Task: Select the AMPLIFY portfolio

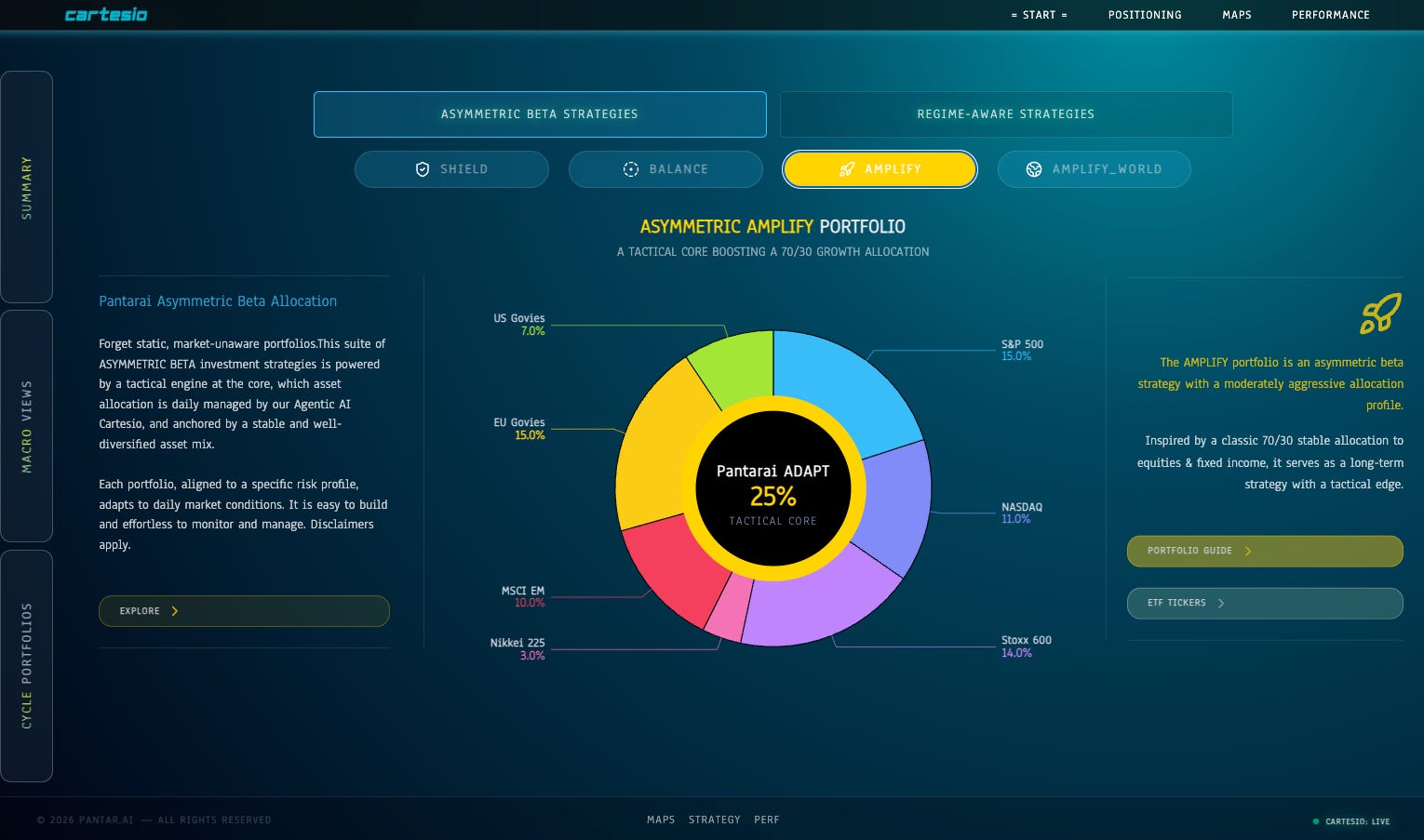Action: click(880, 169)
